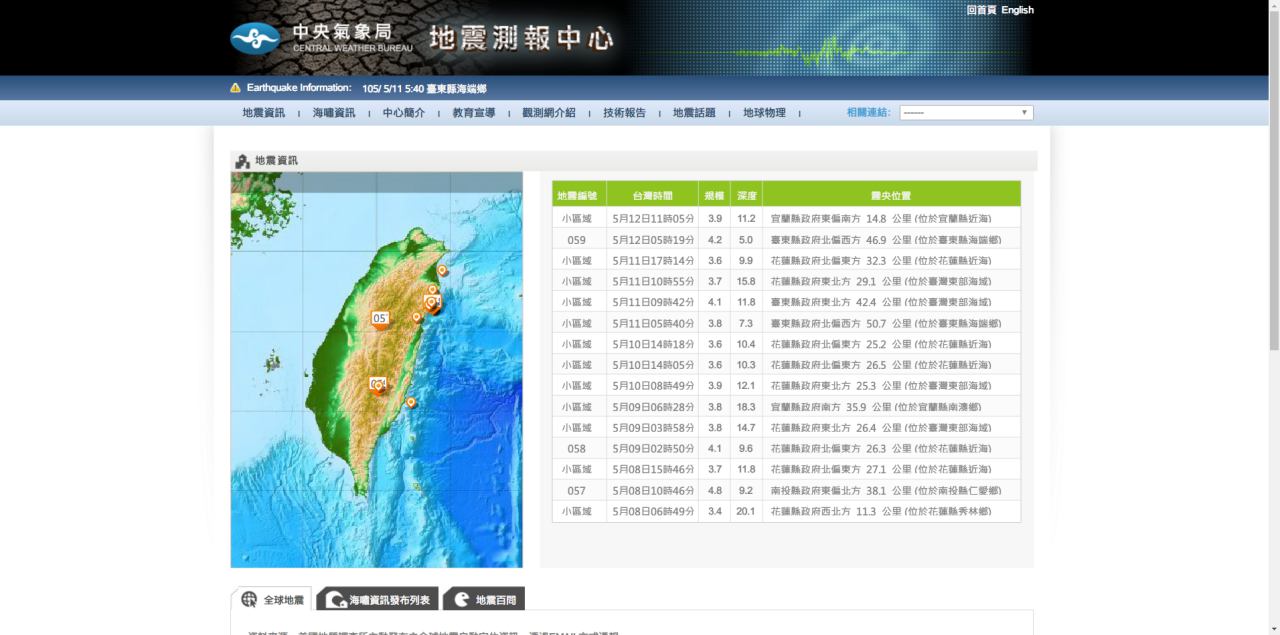This screenshot has width=1280, height=635.
Task: Open earthquake report number 058 row
Action: [x=786, y=449]
